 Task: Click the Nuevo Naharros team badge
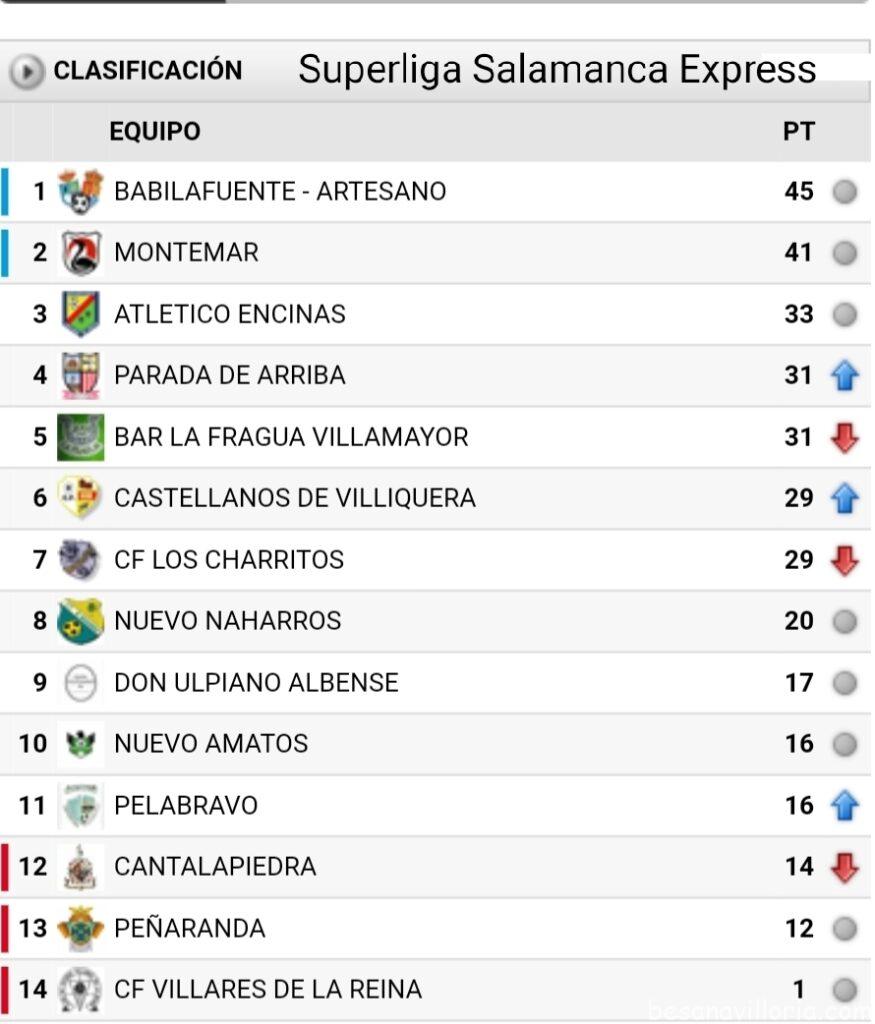click(x=80, y=621)
